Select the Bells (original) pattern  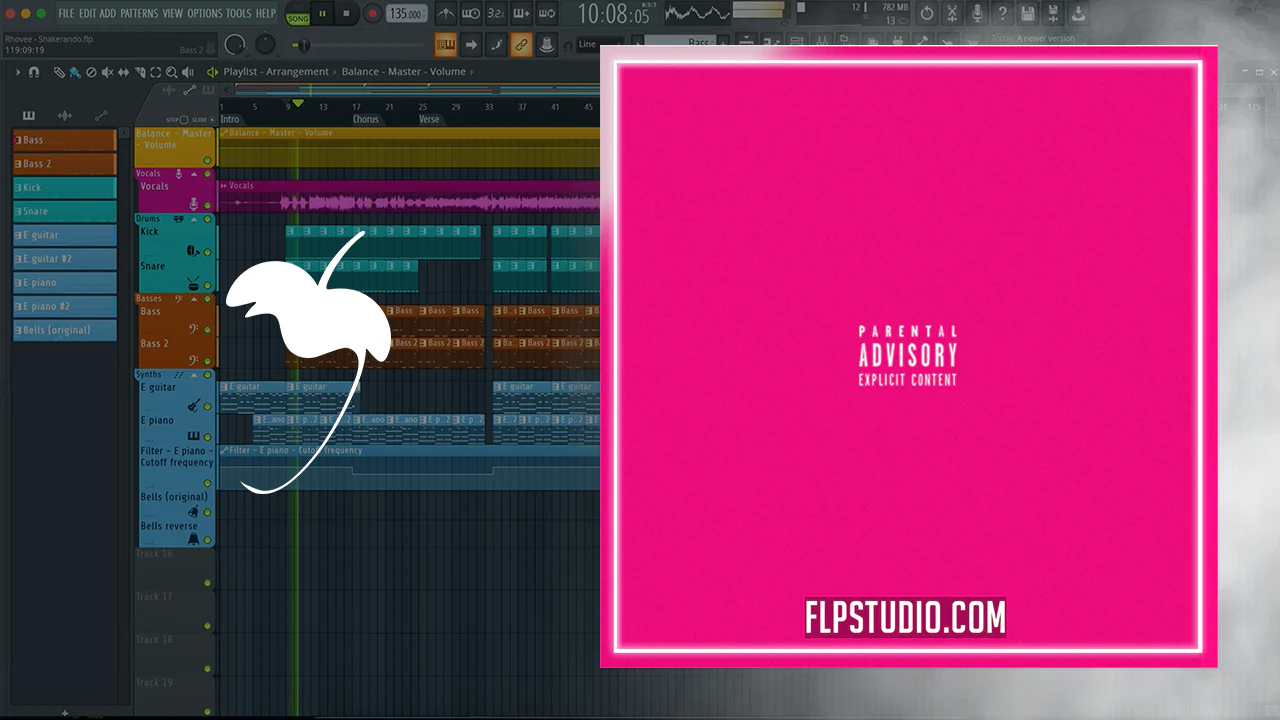(65, 330)
